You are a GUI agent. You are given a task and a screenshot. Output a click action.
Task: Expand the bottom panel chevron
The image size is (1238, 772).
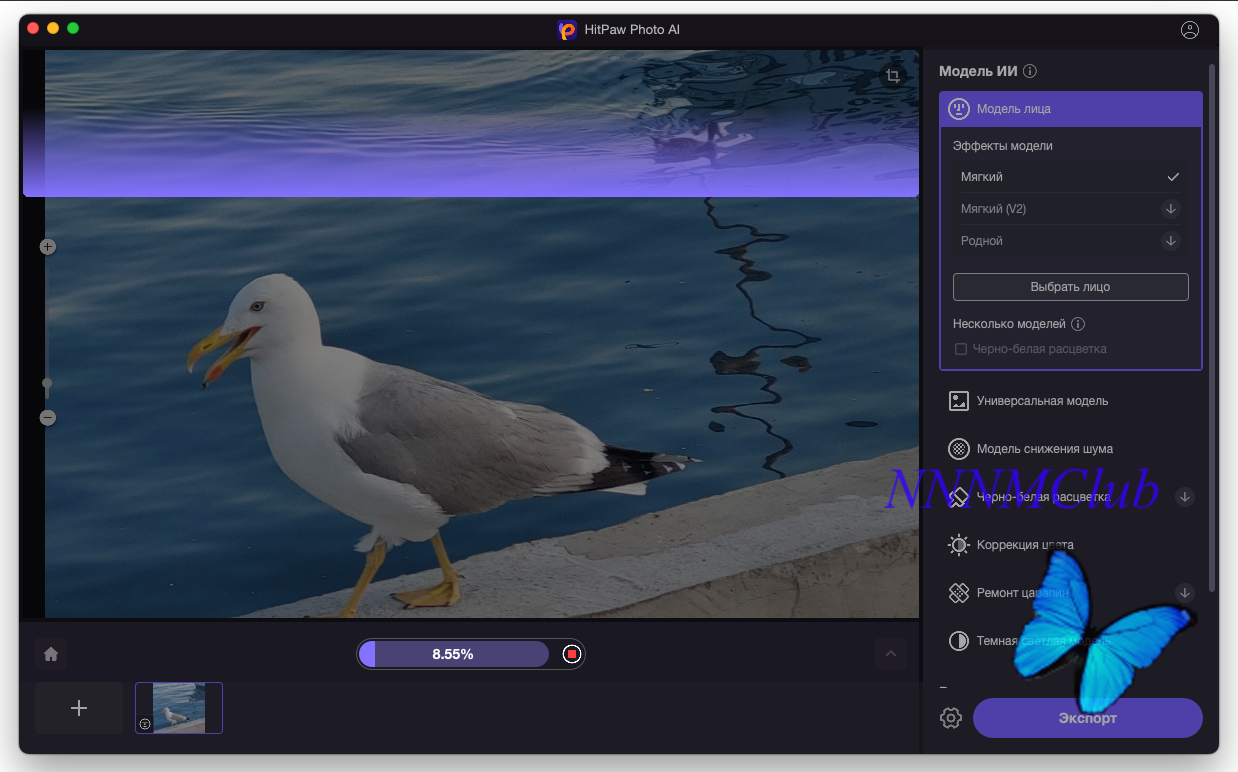(890, 654)
